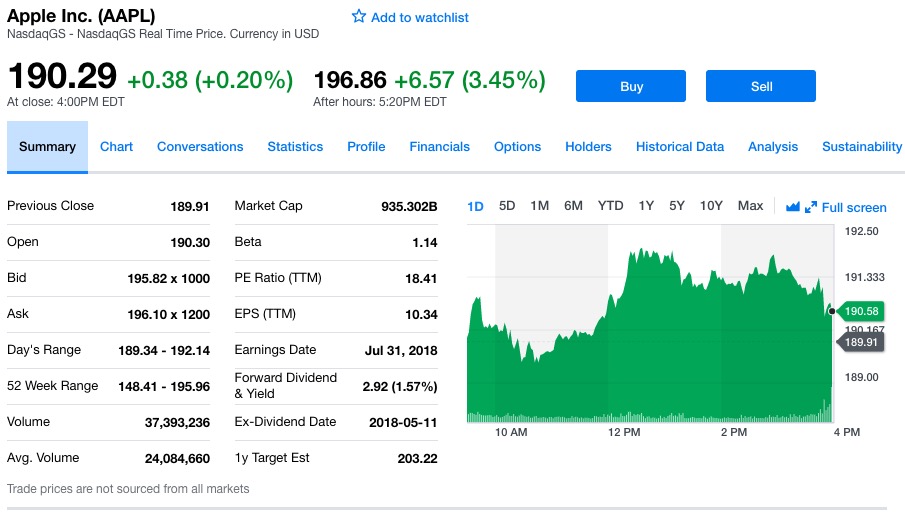The height and width of the screenshot is (514, 905).
Task: Click the green 190.58 current price marker
Action: (859, 311)
